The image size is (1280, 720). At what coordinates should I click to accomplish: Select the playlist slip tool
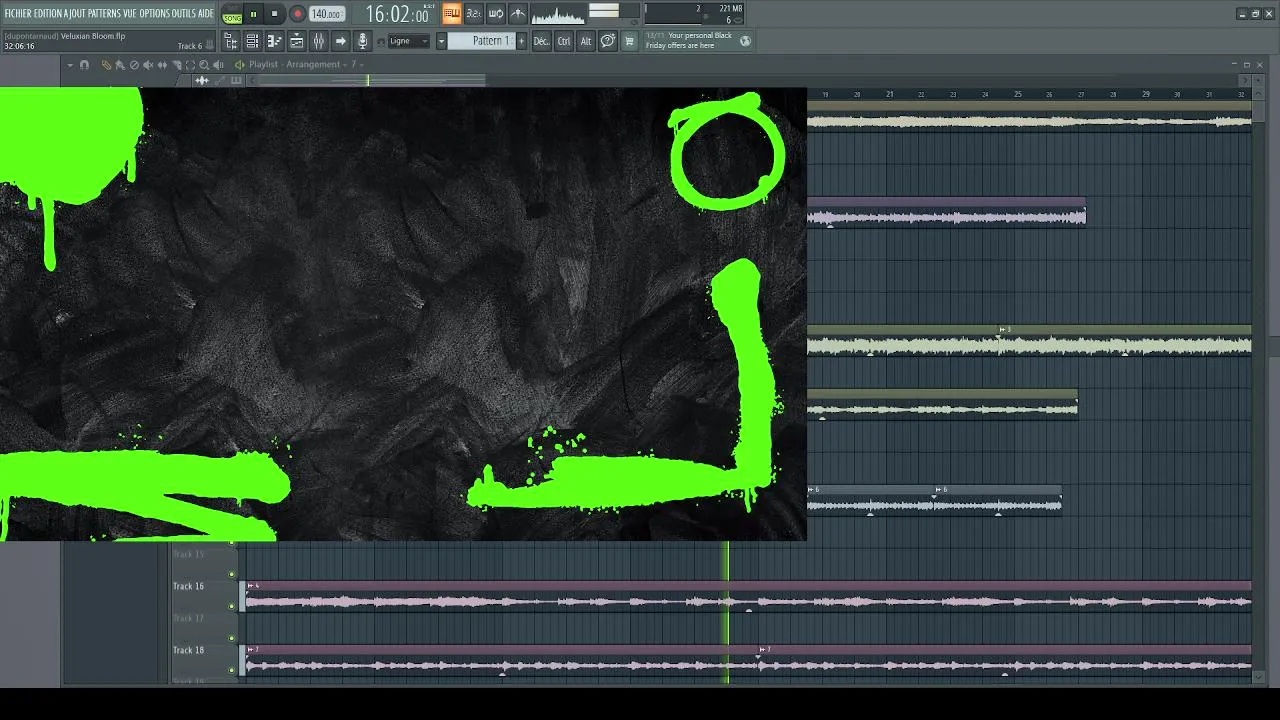click(x=162, y=65)
